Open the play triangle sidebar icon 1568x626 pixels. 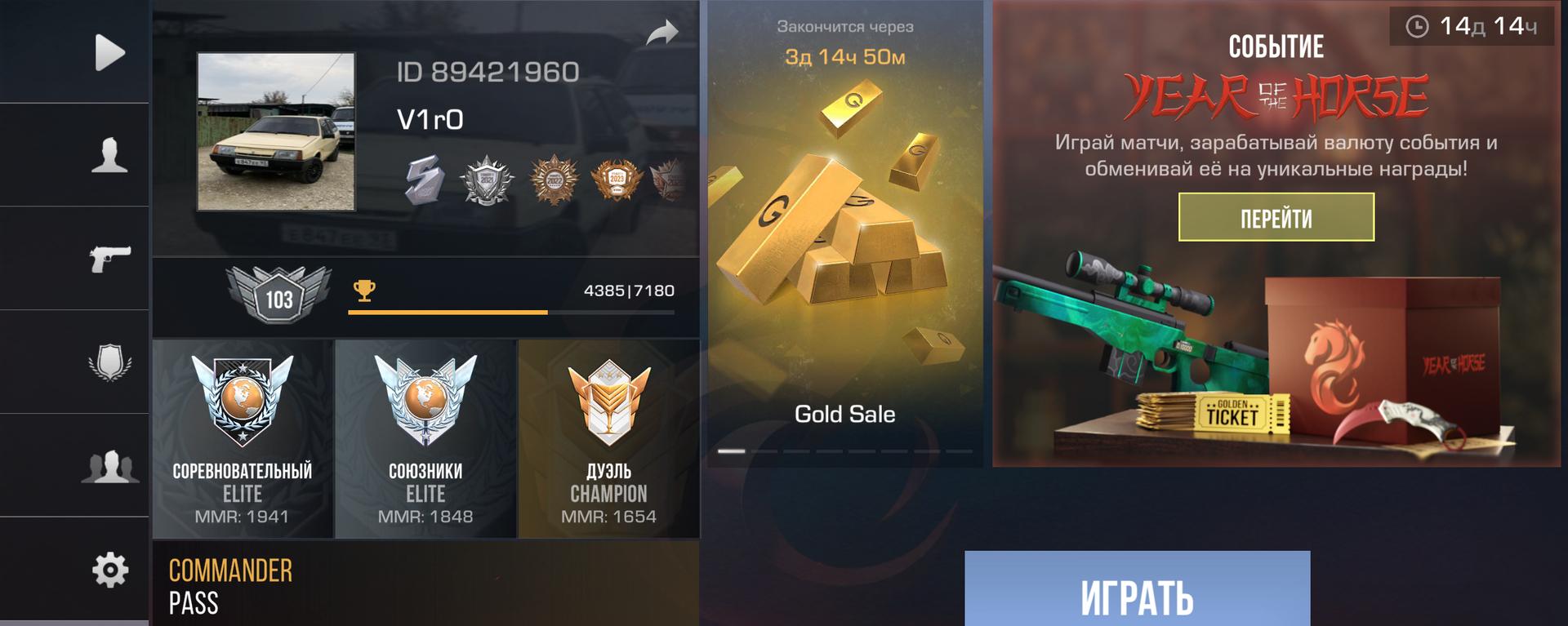tap(109, 52)
